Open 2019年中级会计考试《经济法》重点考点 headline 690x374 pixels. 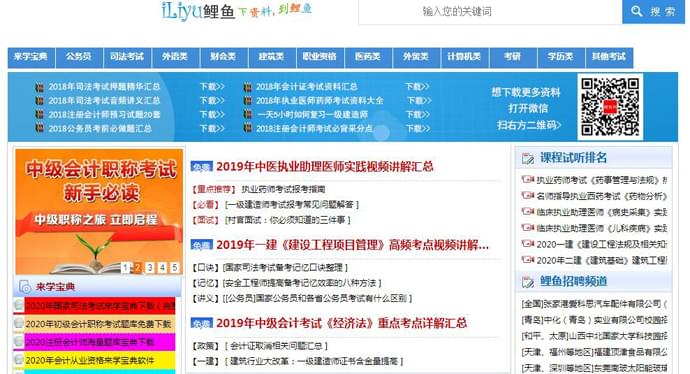[341, 323]
